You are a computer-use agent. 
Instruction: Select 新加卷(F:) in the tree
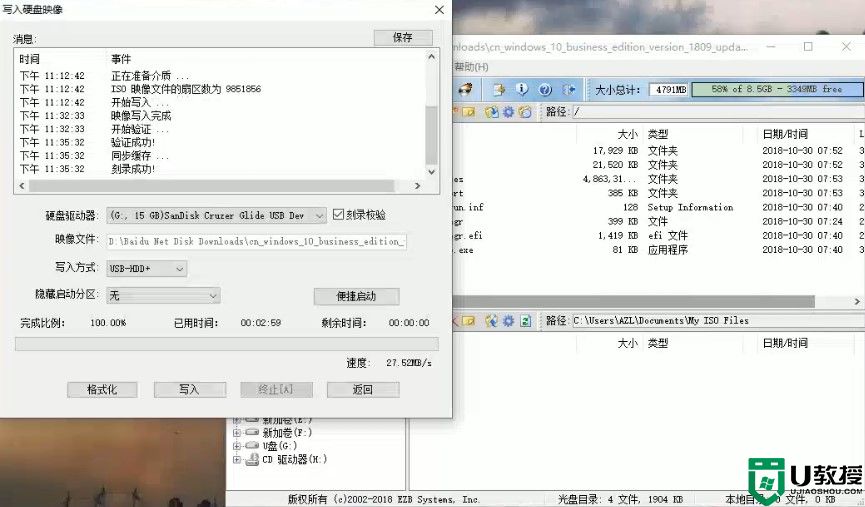tap(287, 433)
